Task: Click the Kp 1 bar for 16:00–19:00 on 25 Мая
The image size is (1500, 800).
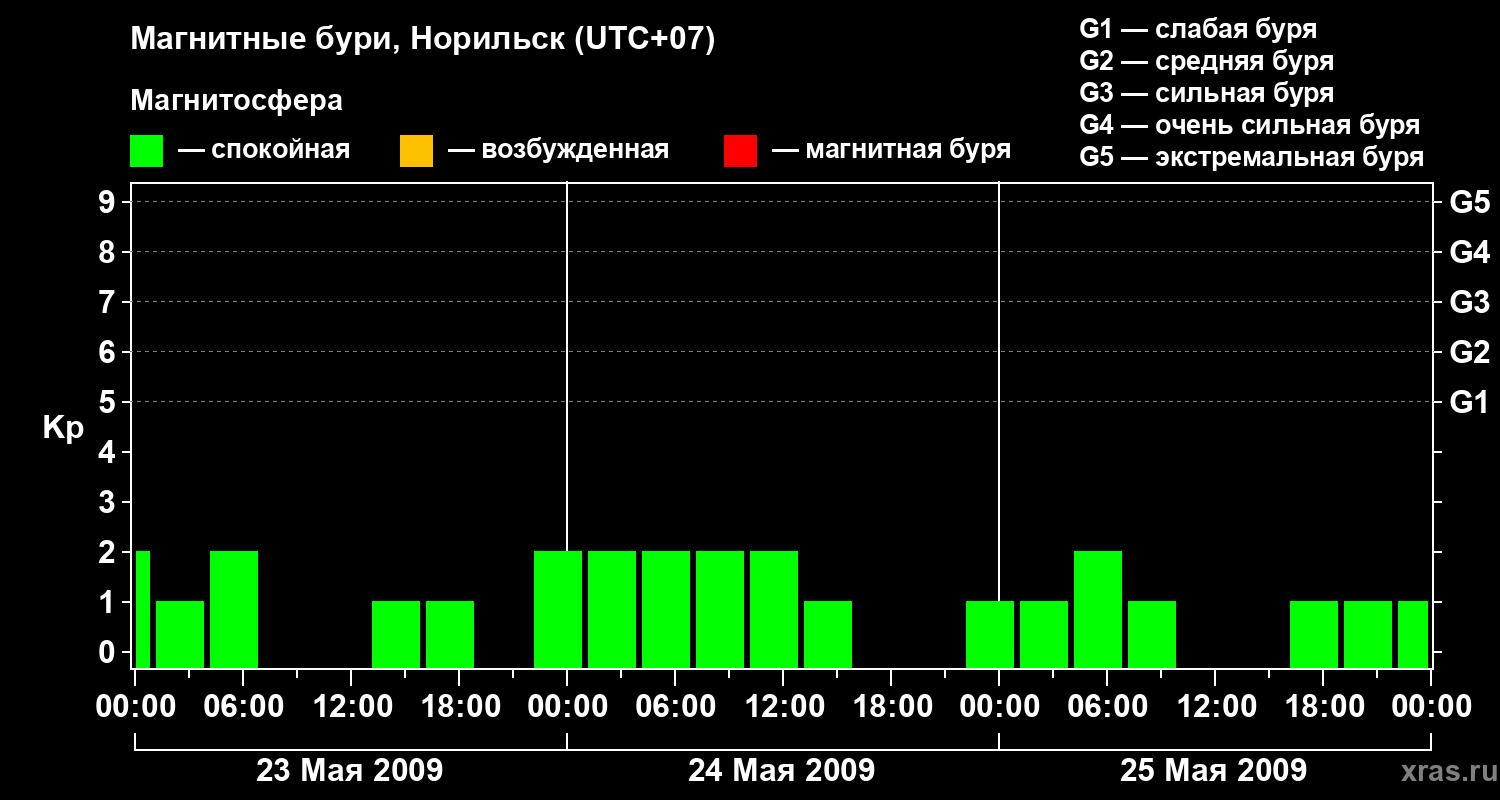Action: coord(1314,634)
